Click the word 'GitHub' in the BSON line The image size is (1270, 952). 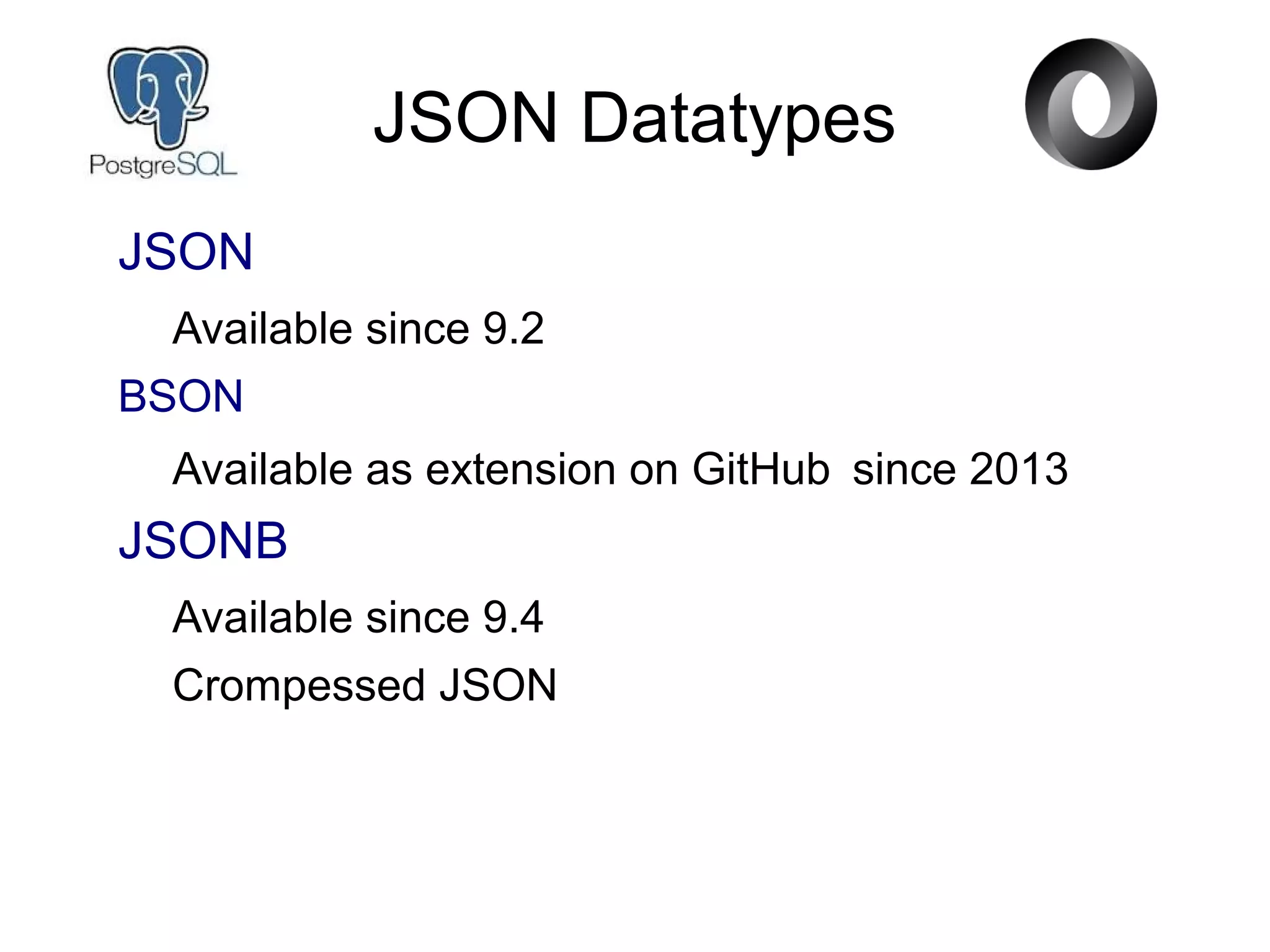coord(760,469)
